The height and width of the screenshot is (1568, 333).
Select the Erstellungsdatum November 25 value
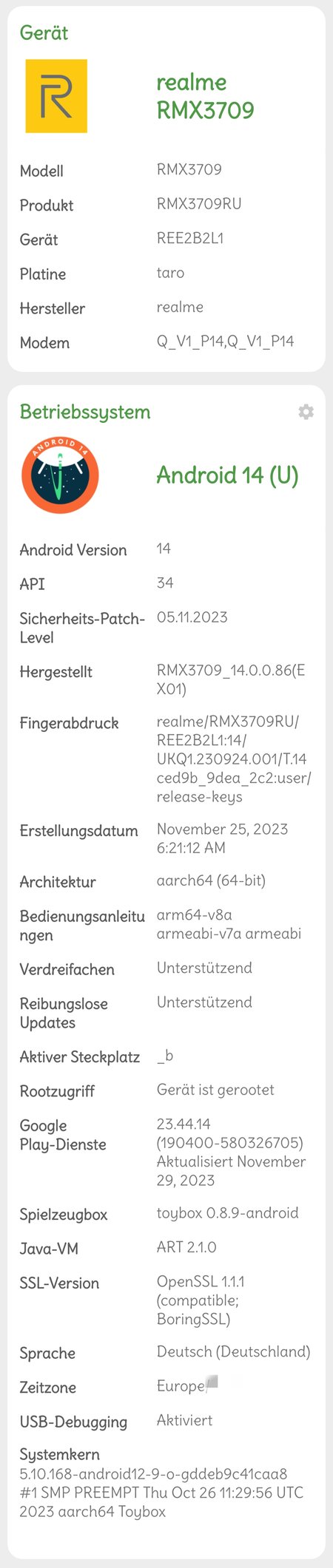[222, 838]
